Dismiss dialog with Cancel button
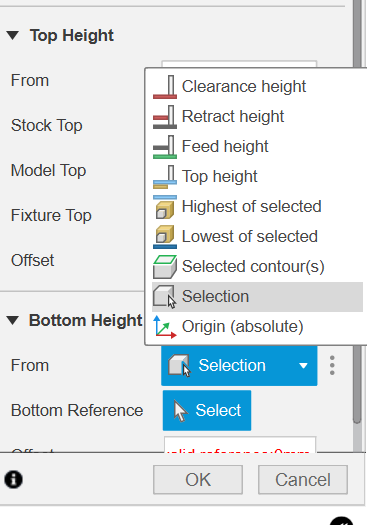367x525 pixels. pyautogui.click(x=303, y=479)
